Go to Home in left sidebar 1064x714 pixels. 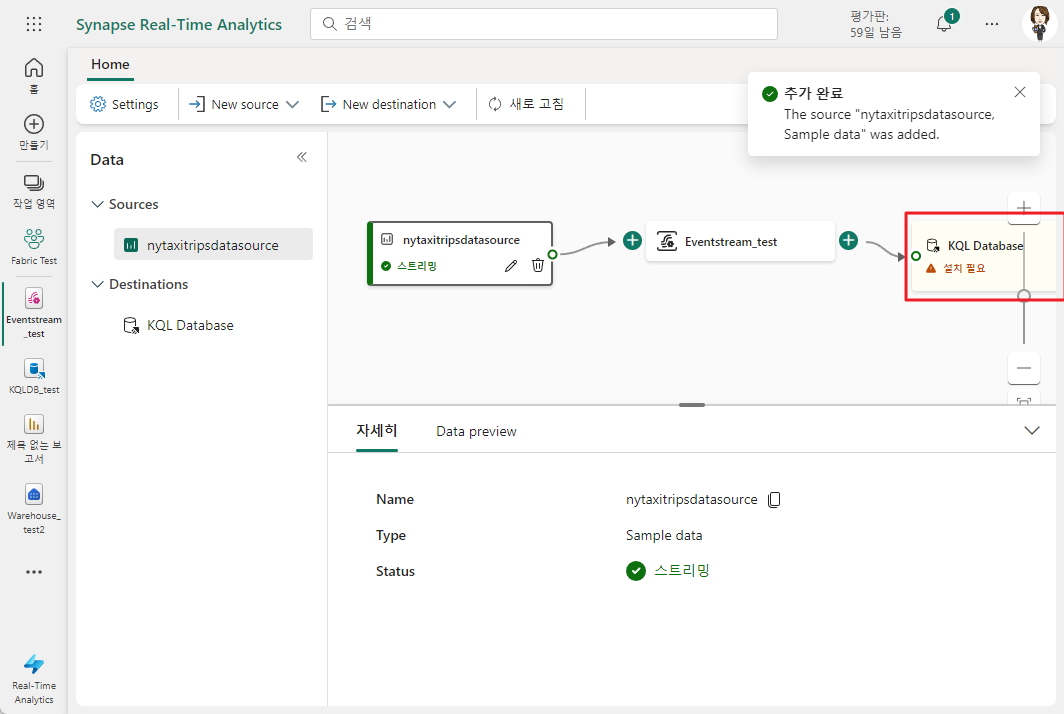click(34, 75)
